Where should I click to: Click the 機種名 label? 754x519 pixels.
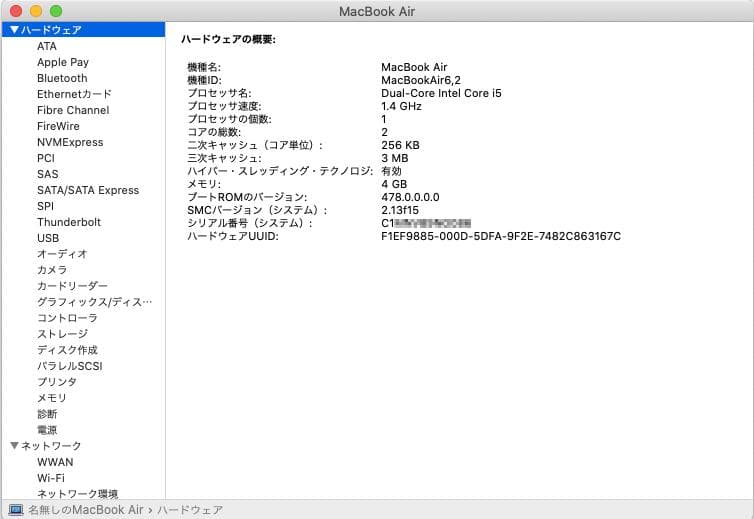click(x=204, y=67)
